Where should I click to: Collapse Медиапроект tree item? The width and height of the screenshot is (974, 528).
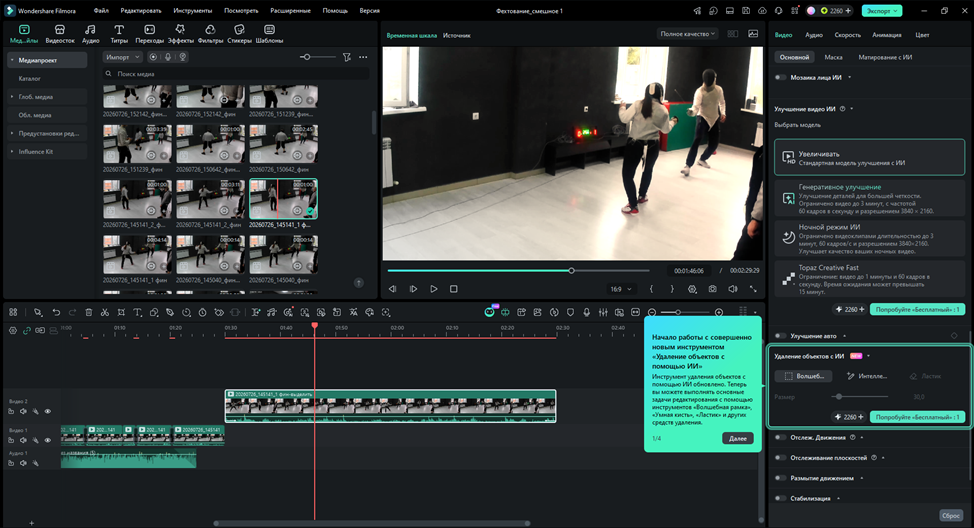pyautogui.click(x=12, y=60)
